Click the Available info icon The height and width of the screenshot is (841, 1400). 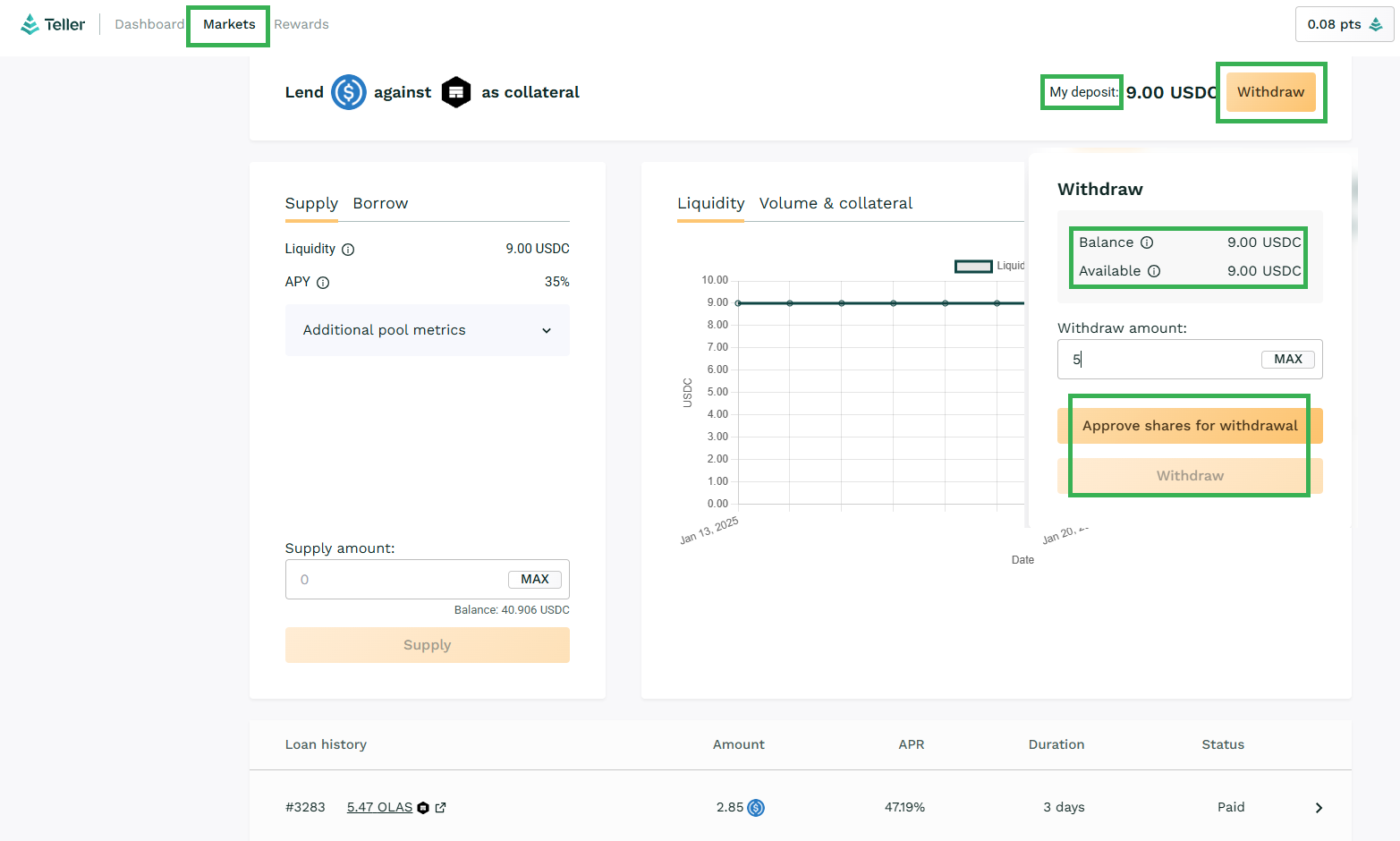coord(1154,271)
